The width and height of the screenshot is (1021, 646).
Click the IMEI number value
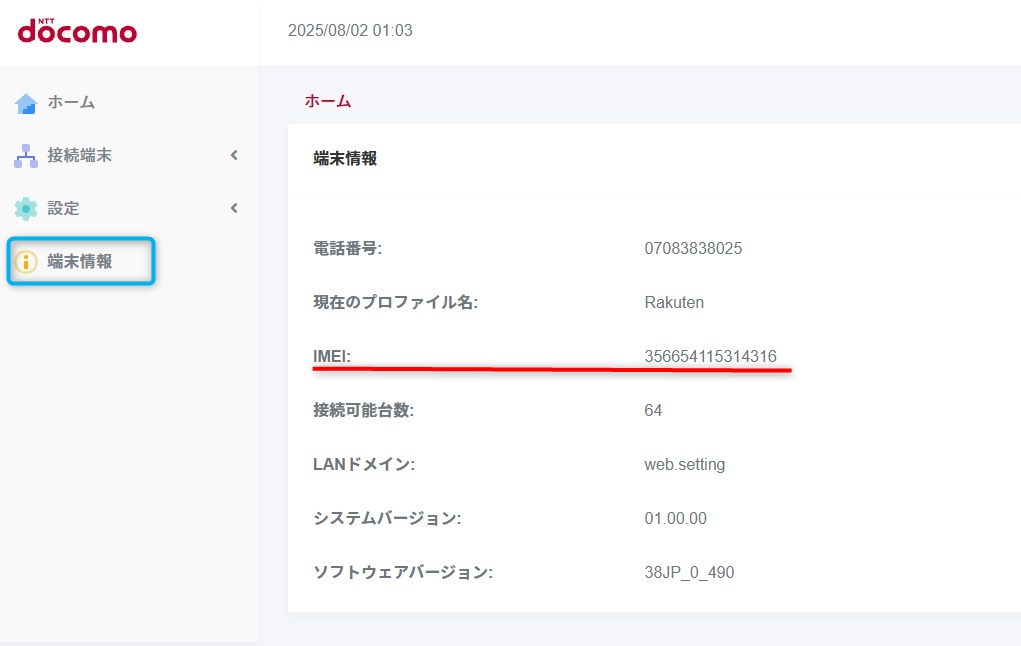(710, 356)
